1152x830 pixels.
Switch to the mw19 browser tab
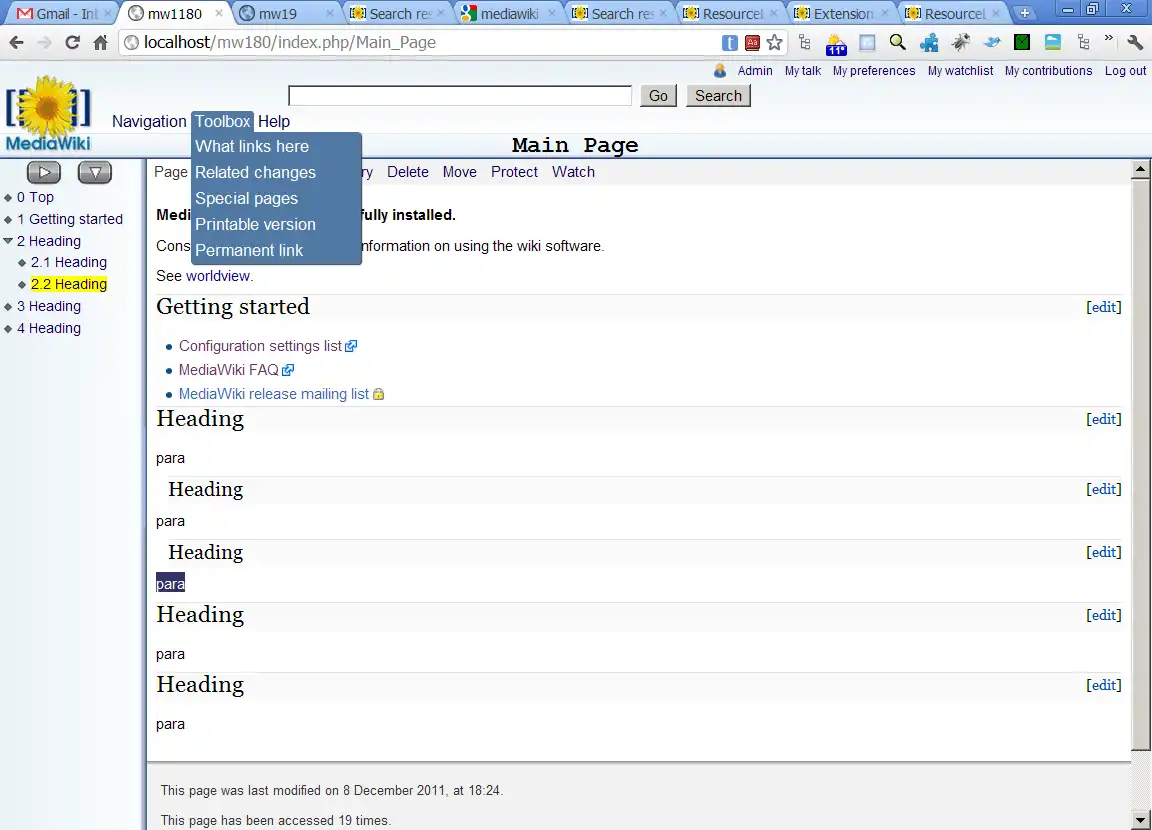tap(285, 13)
